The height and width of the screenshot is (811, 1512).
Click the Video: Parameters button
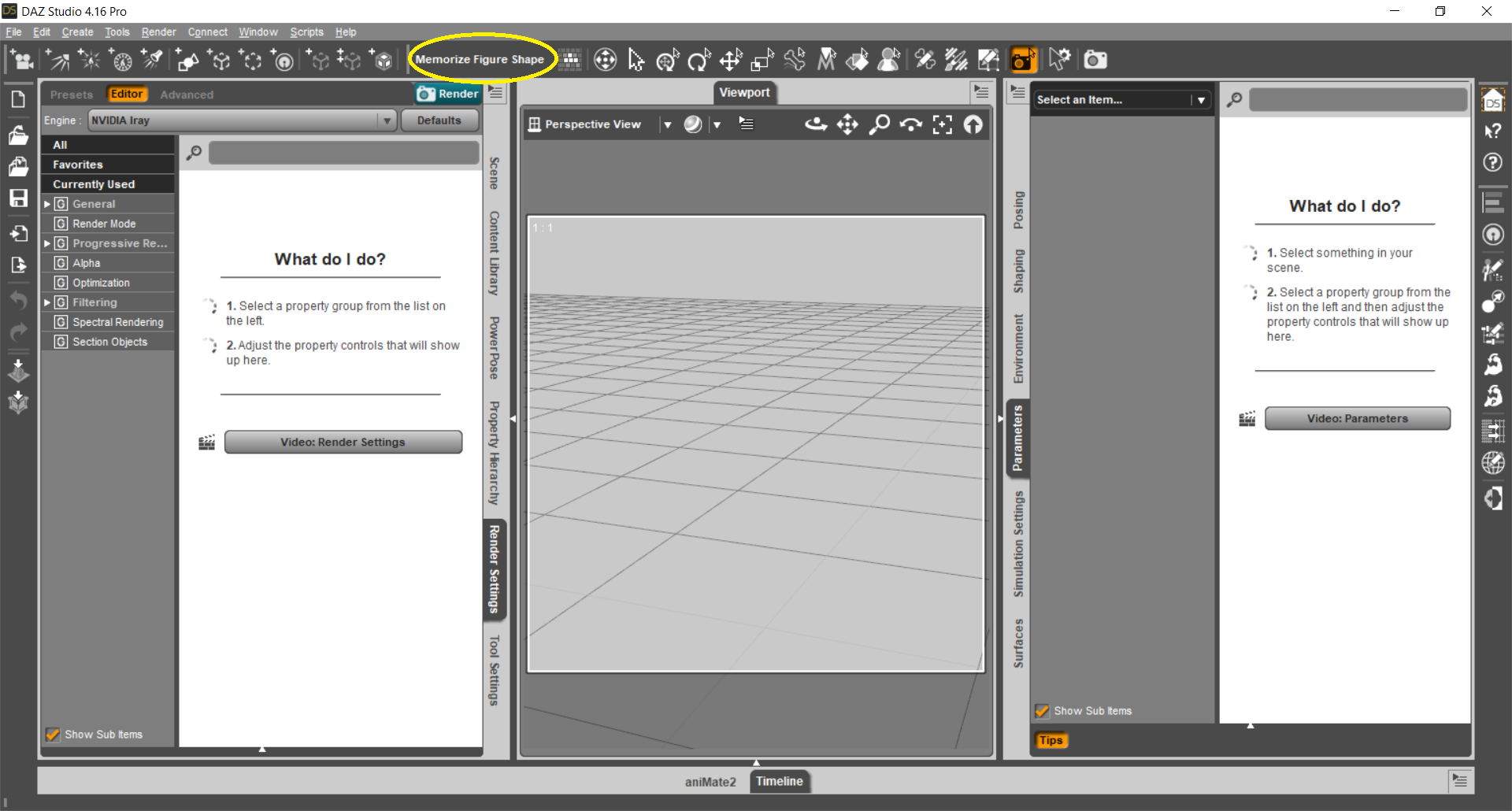click(x=1358, y=419)
